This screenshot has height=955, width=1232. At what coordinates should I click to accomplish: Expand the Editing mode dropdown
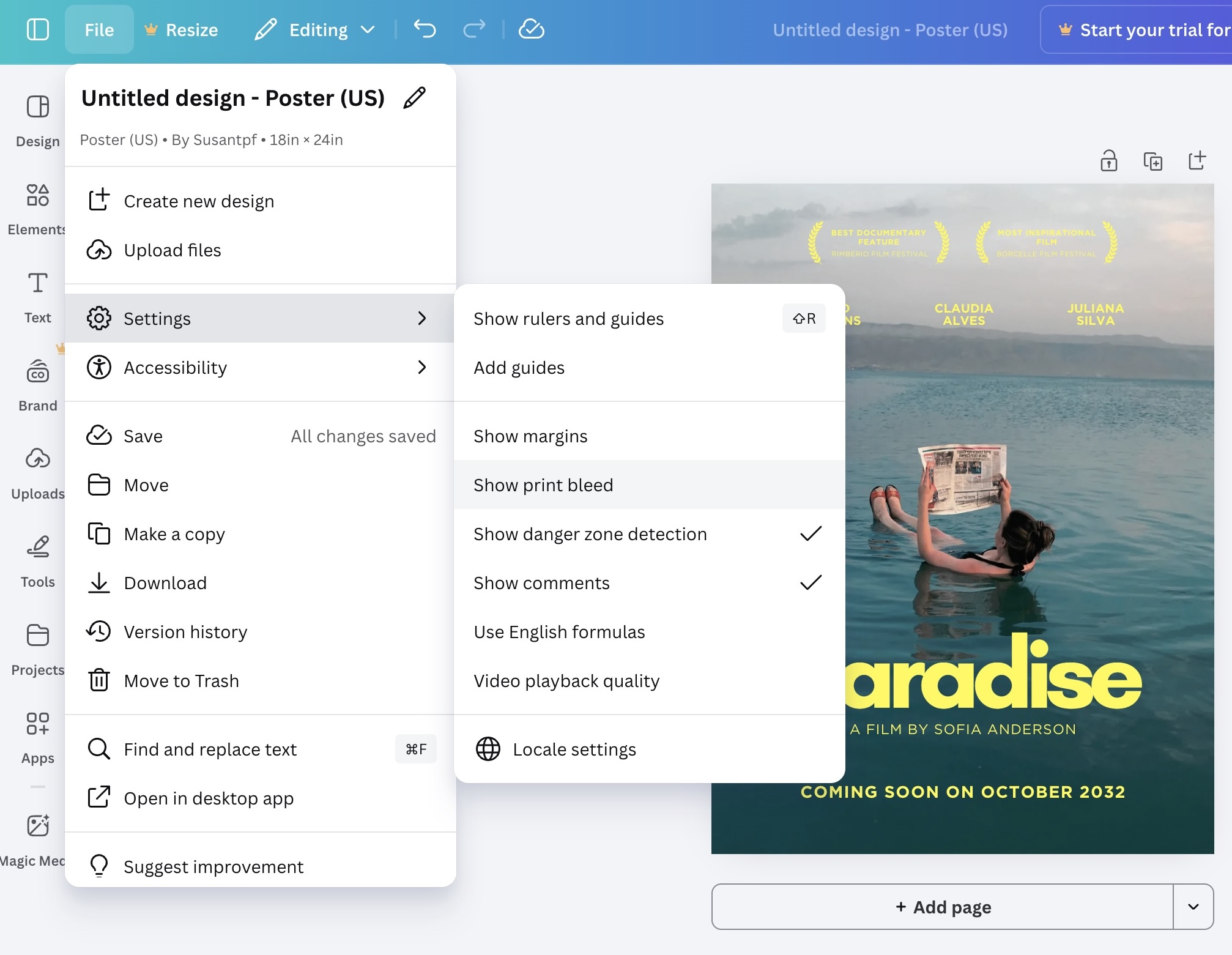368,29
